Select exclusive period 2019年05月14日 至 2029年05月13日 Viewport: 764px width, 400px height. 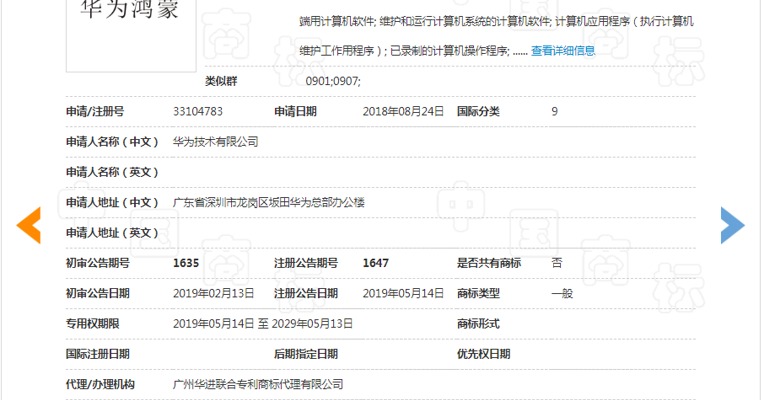pos(263,324)
